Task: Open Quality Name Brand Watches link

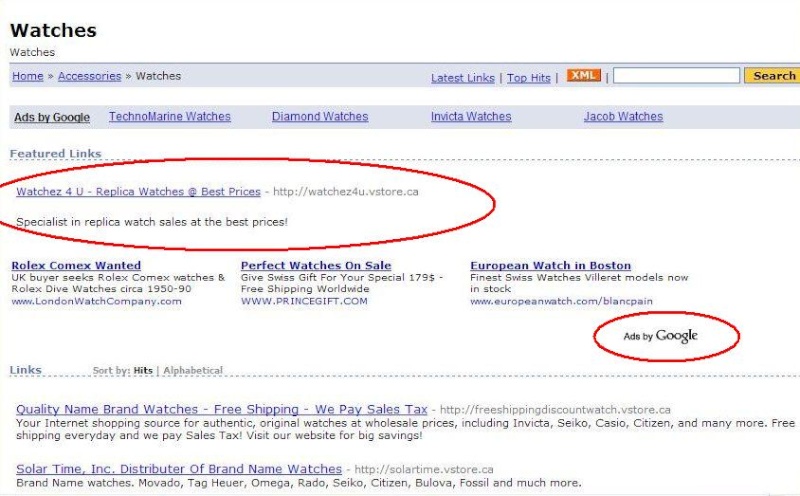Action: 221,409
